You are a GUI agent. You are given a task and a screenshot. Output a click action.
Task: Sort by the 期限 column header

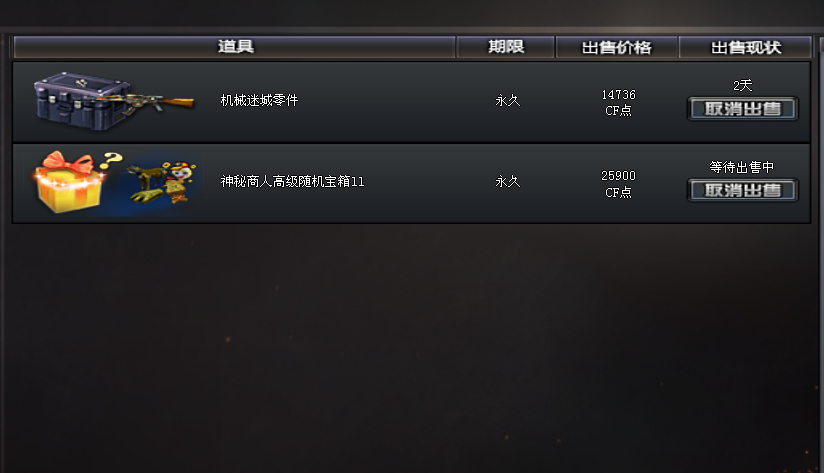[x=506, y=47]
